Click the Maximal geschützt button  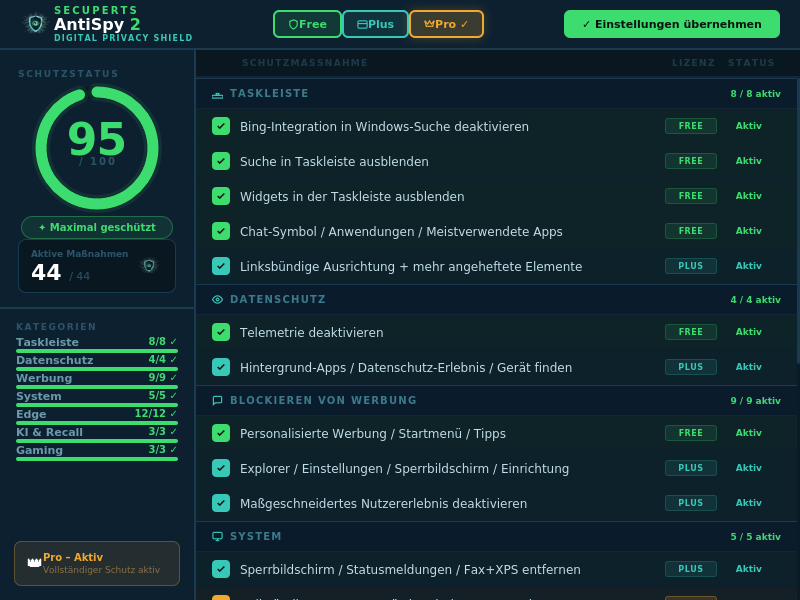[96, 227]
